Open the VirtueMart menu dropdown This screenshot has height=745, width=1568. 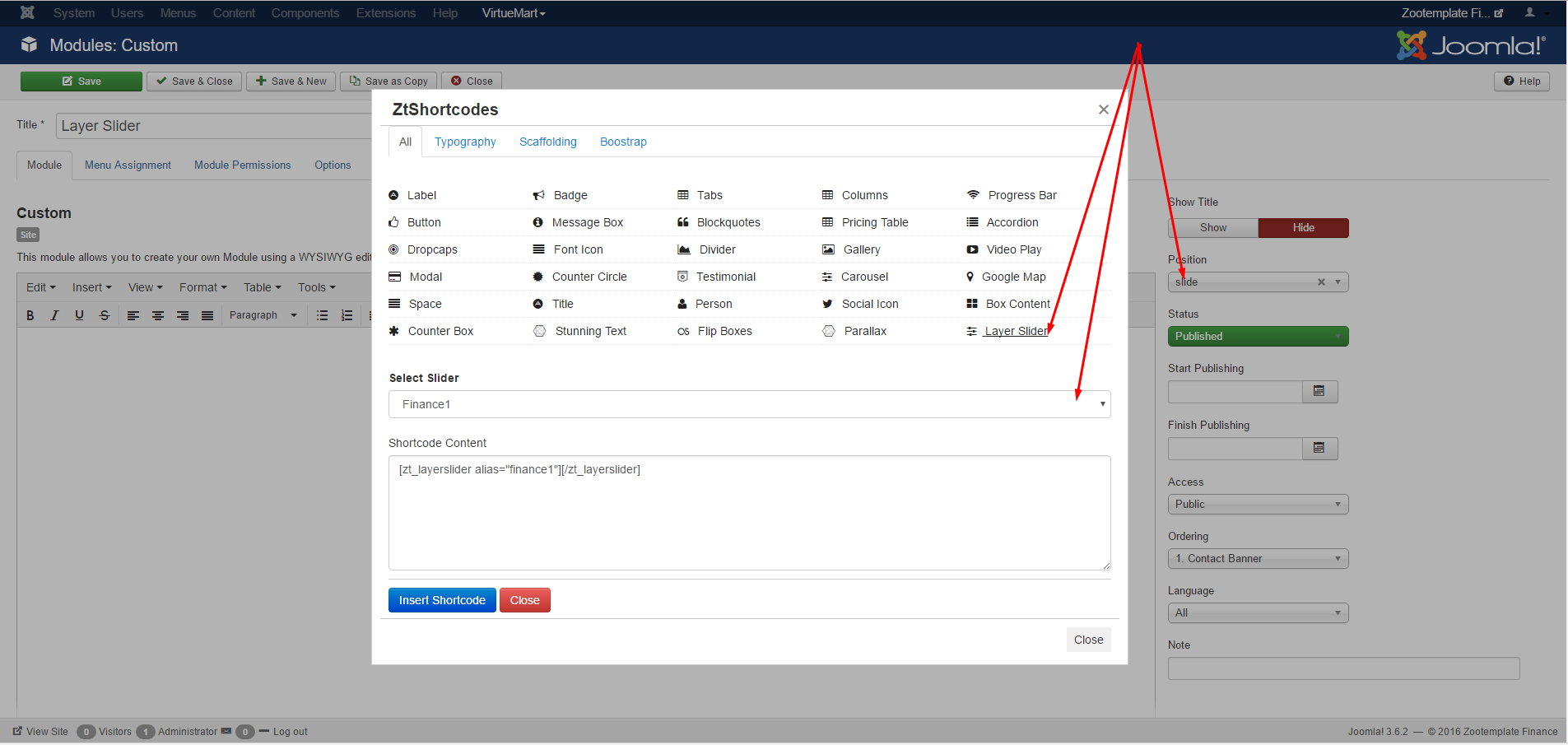514,13
